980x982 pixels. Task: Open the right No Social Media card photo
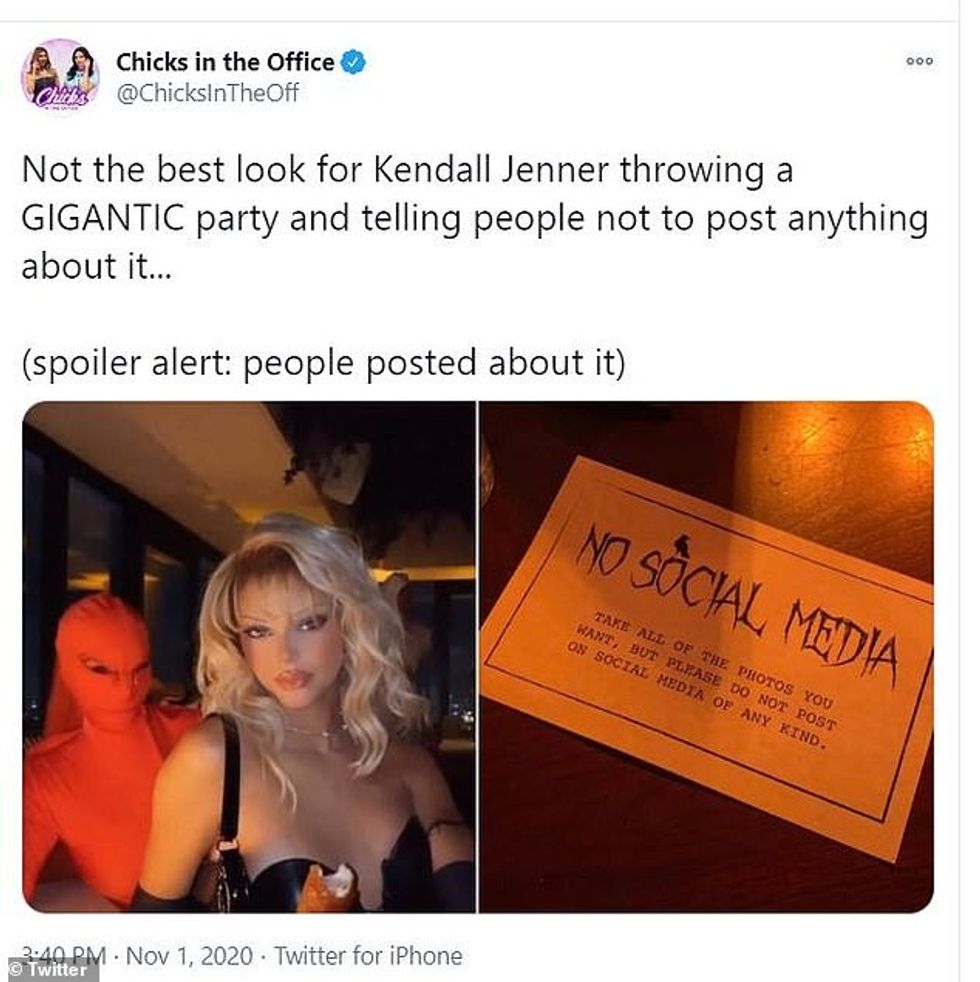[x=706, y=657]
